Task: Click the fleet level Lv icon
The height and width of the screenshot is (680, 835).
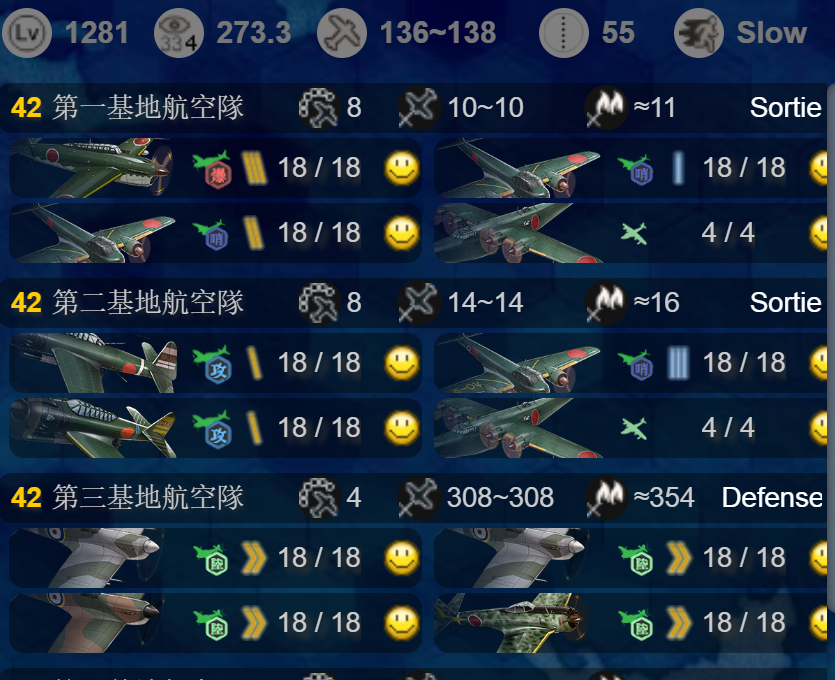Action: click(x=27, y=33)
